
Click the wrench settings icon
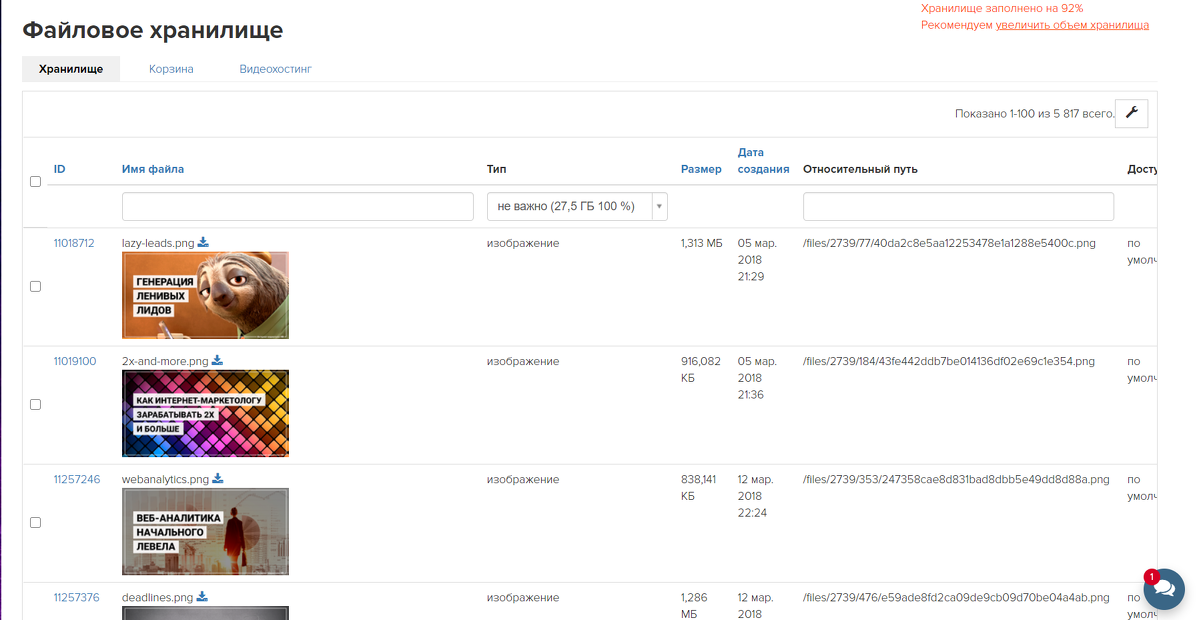point(1132,113)
